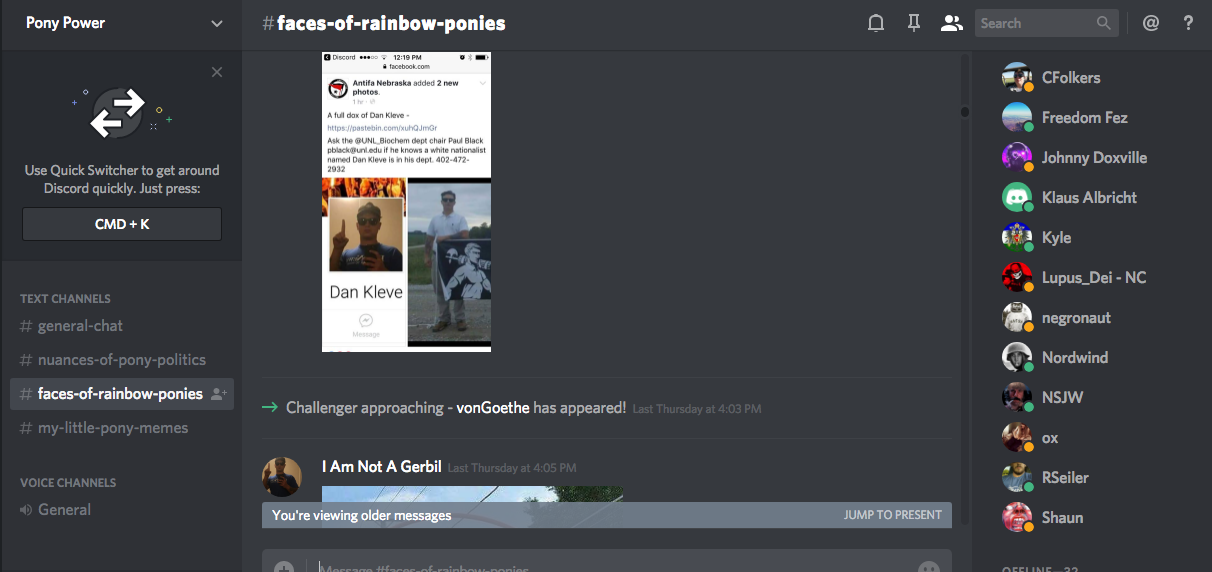Open Klaus Albricht's profile from member list
Image resolution: width=1212 pixels, height=572 pixels.
click(1088, 198)
